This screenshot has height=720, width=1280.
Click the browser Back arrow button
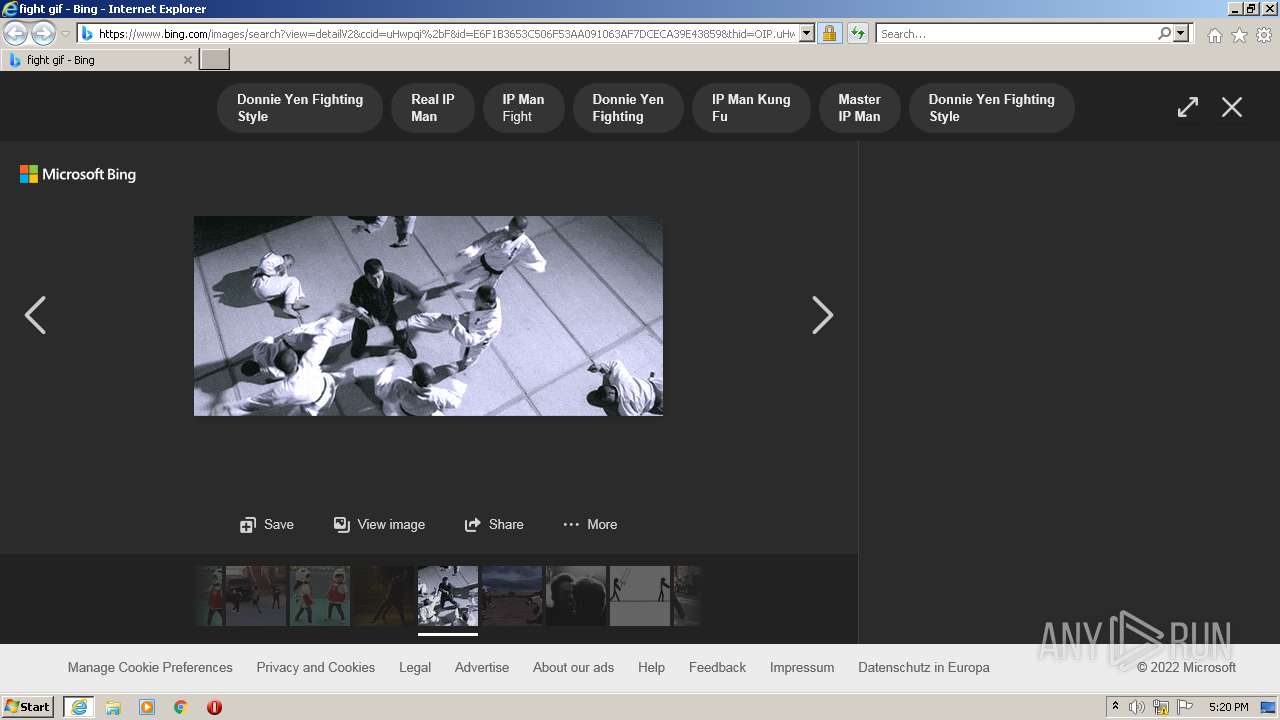pos(16,34)
